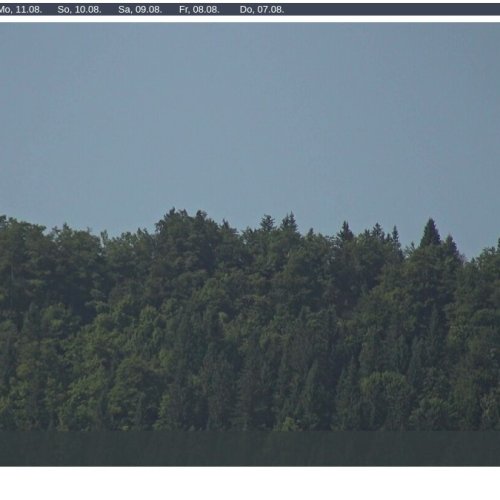Go to the Do, 07.08. tab
The width and height of the screenshot is (500, 500).
click(262, 10)
